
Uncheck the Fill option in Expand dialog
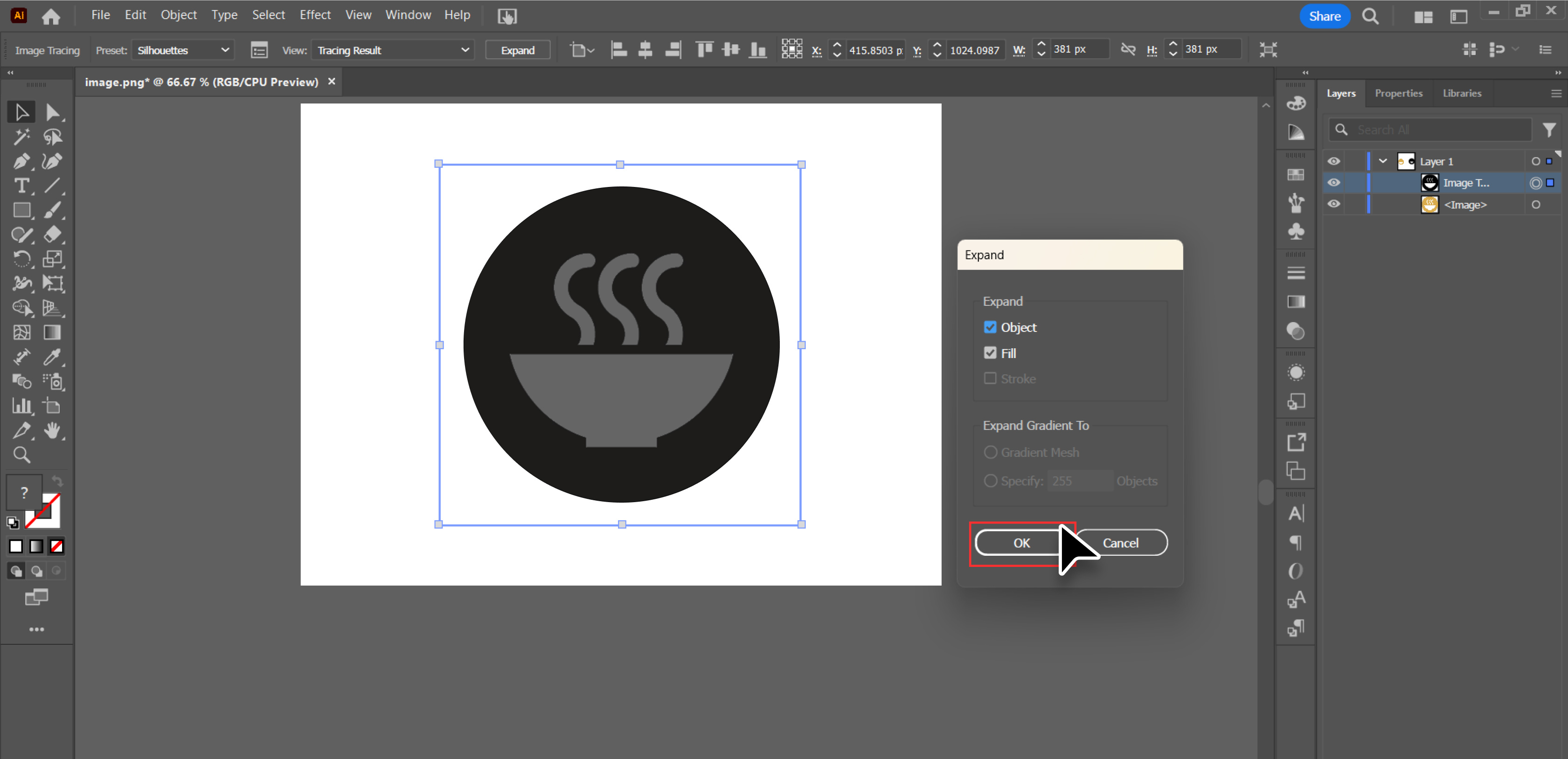[x=990, y=352]
